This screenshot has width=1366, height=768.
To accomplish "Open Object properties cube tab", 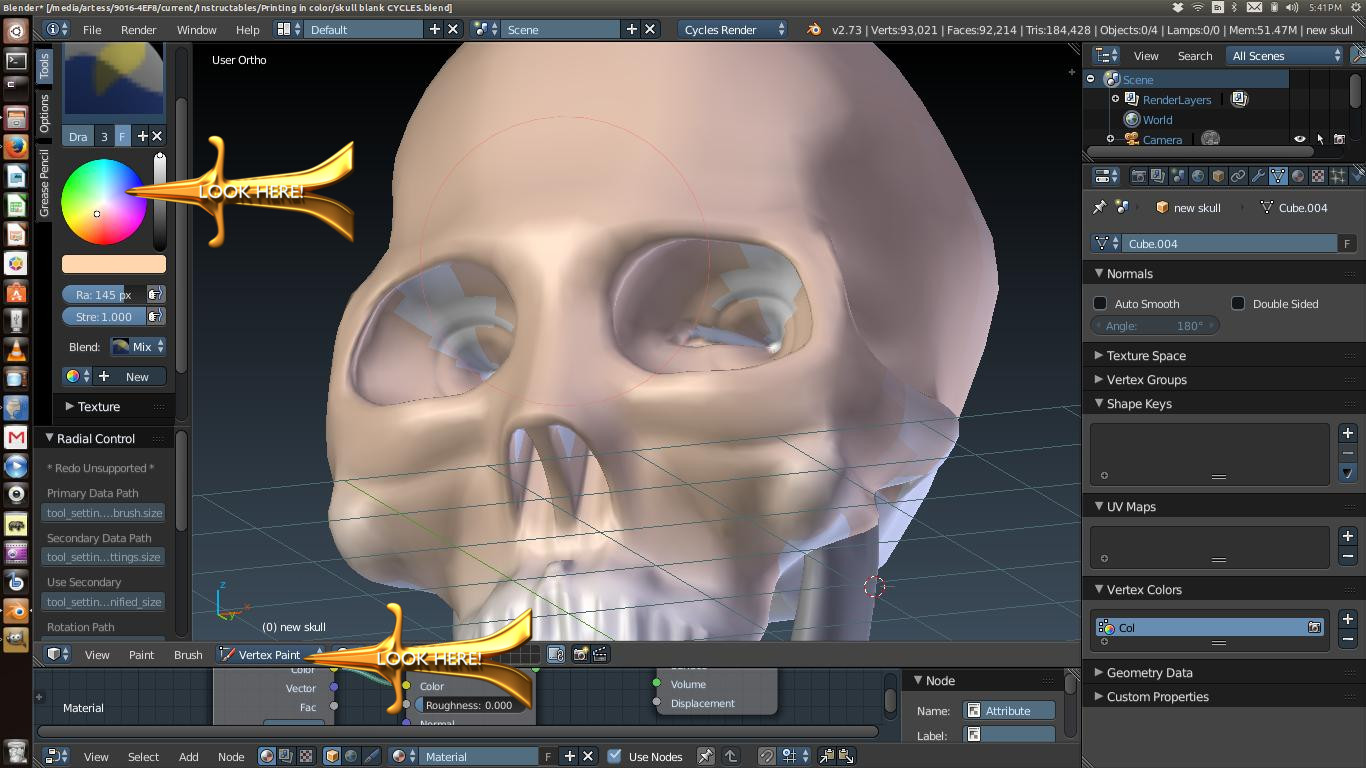I will coord(1218,176).
